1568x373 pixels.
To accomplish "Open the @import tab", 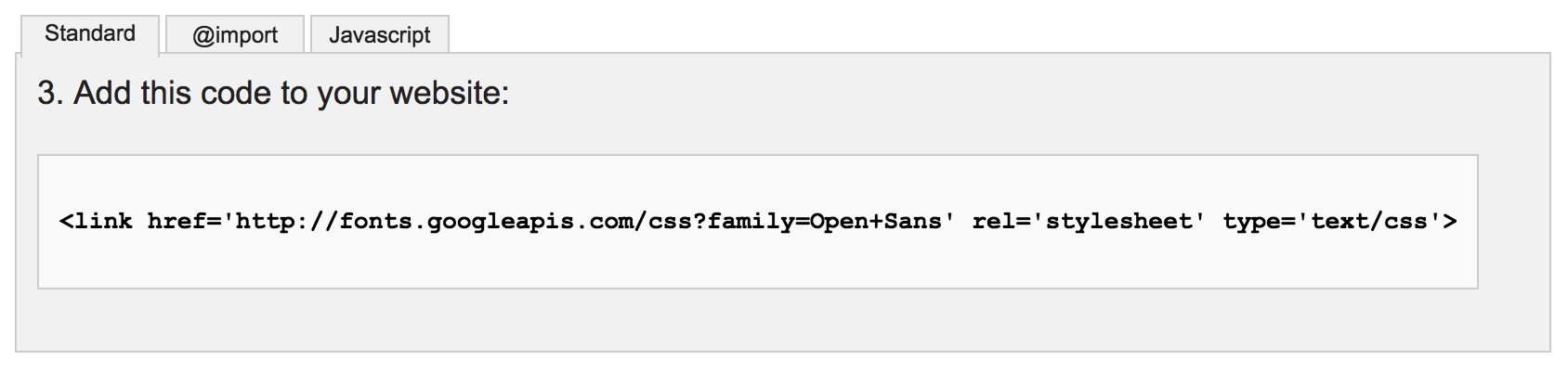I will tap(235, 35).
